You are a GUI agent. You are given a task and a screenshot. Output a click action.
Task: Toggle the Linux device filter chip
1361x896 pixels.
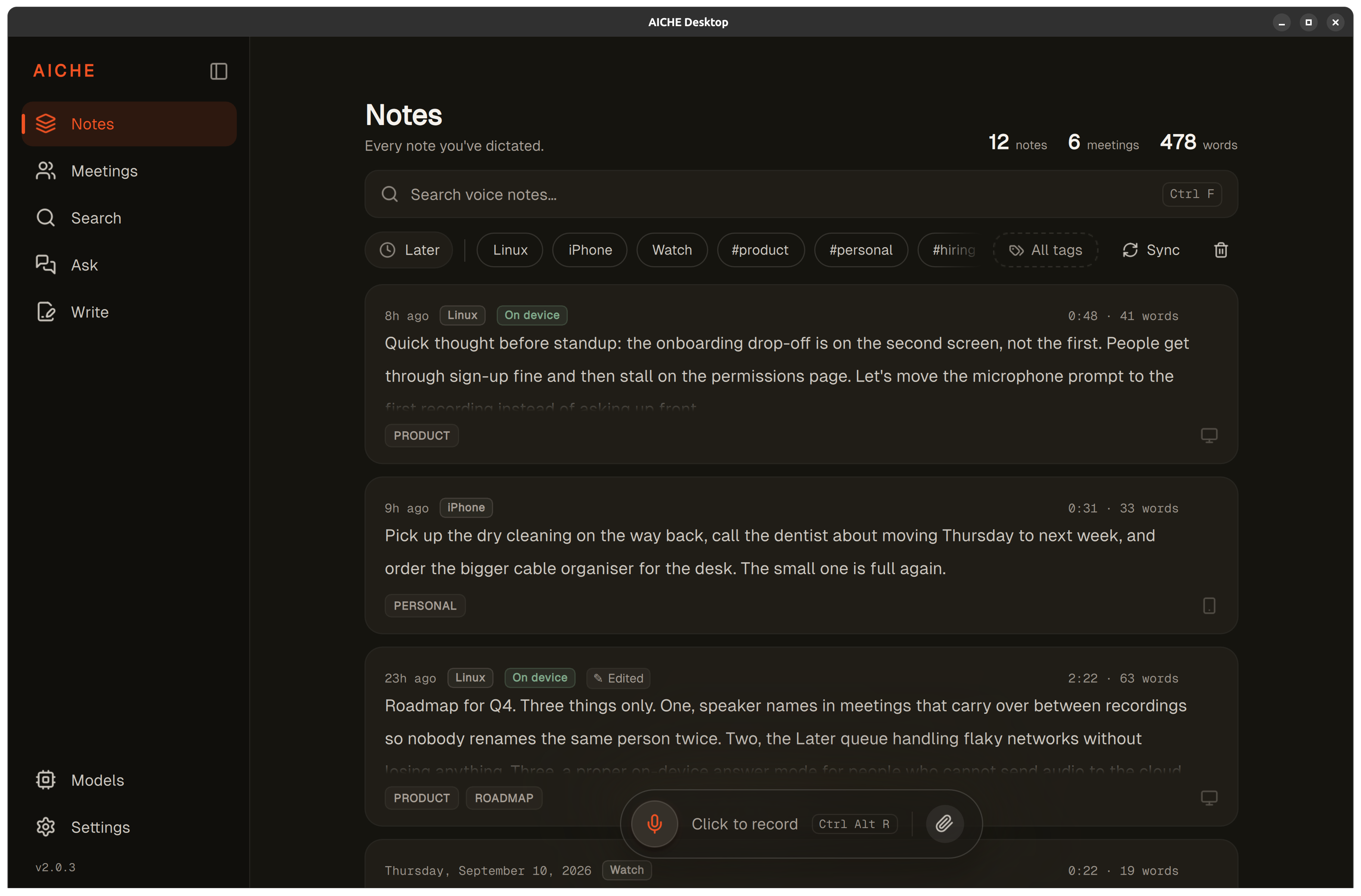(509, 250)
